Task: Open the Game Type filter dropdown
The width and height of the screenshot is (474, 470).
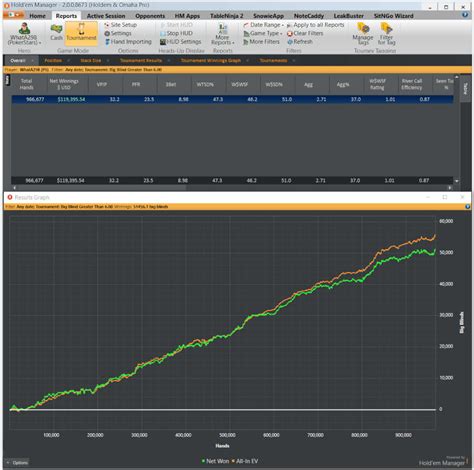Action: tap(263, 33)
